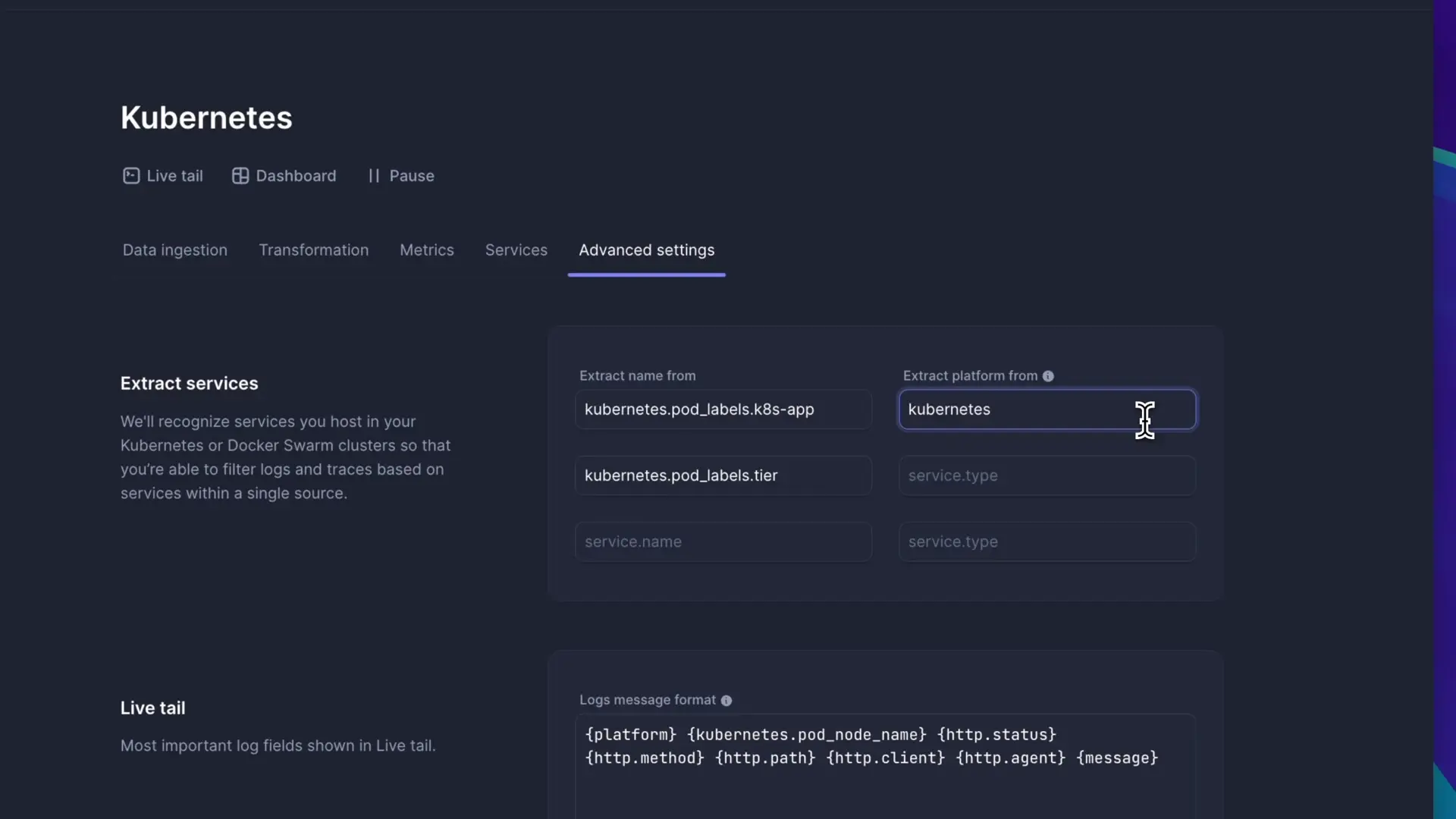1456x819 pixels.
Task: Click the Live tail section heading
Action: point(152,708)
